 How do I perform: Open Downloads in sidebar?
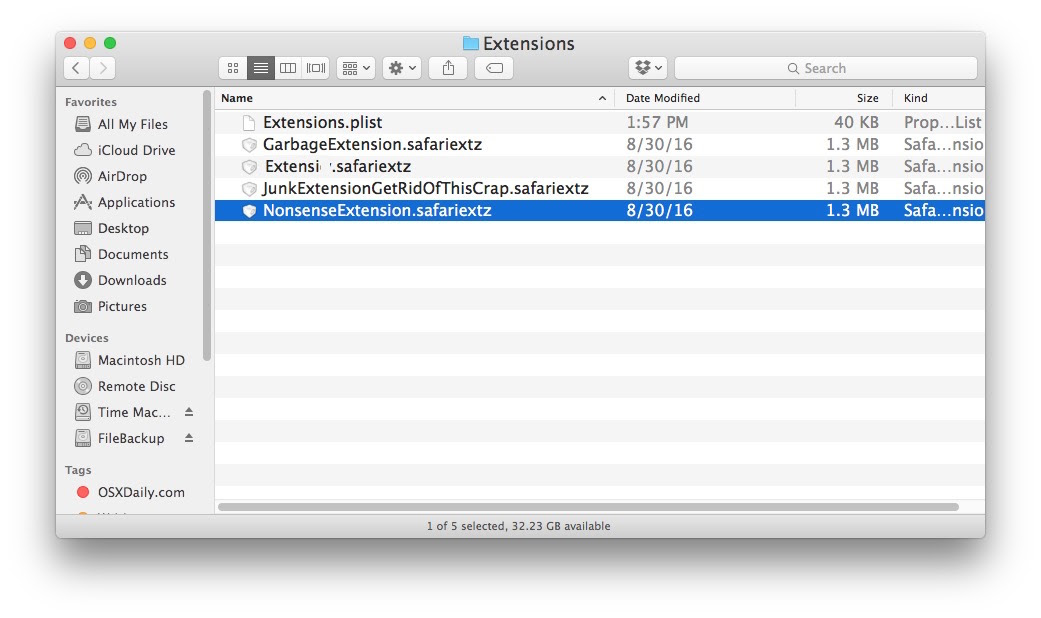tap(131, 280)
